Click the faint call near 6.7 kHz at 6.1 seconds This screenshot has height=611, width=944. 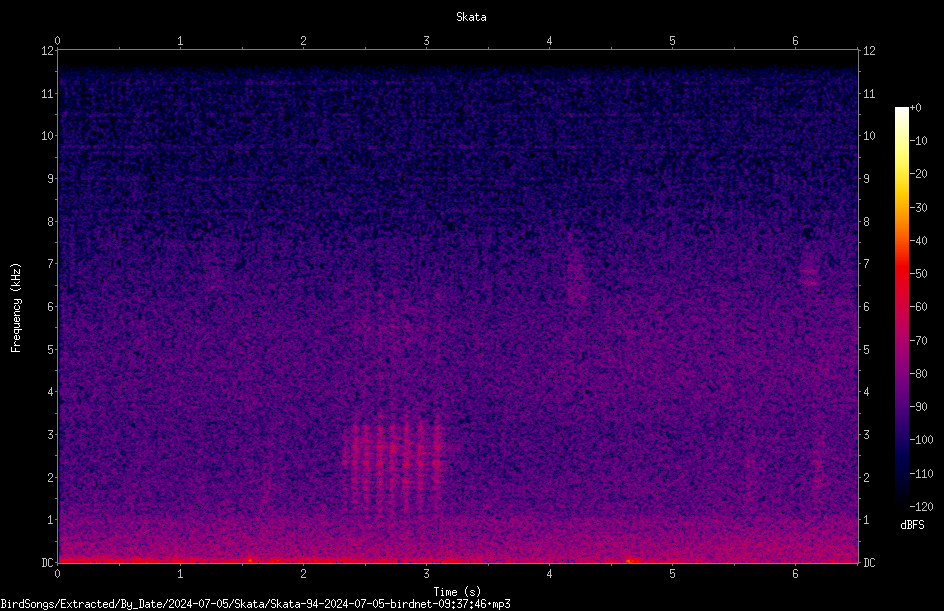(x=810, y=268)
